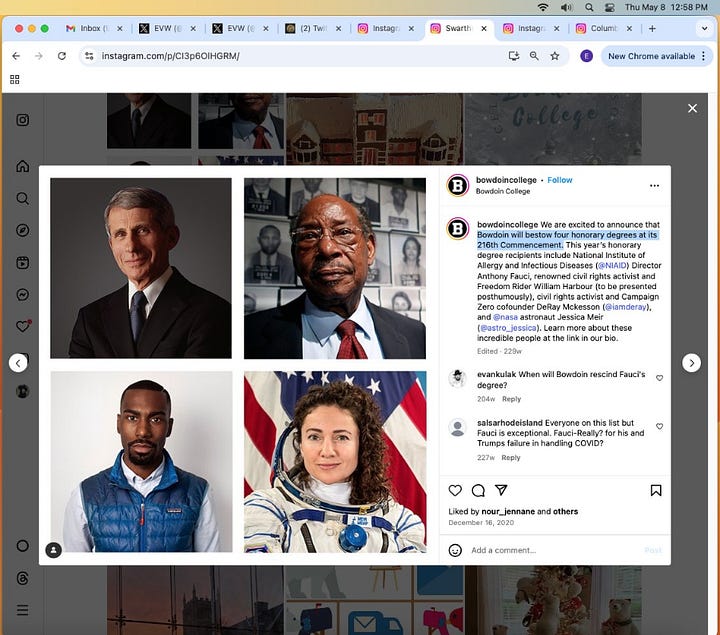Go to Instagram Home icon
720x635 pixels.
(22, 166)
